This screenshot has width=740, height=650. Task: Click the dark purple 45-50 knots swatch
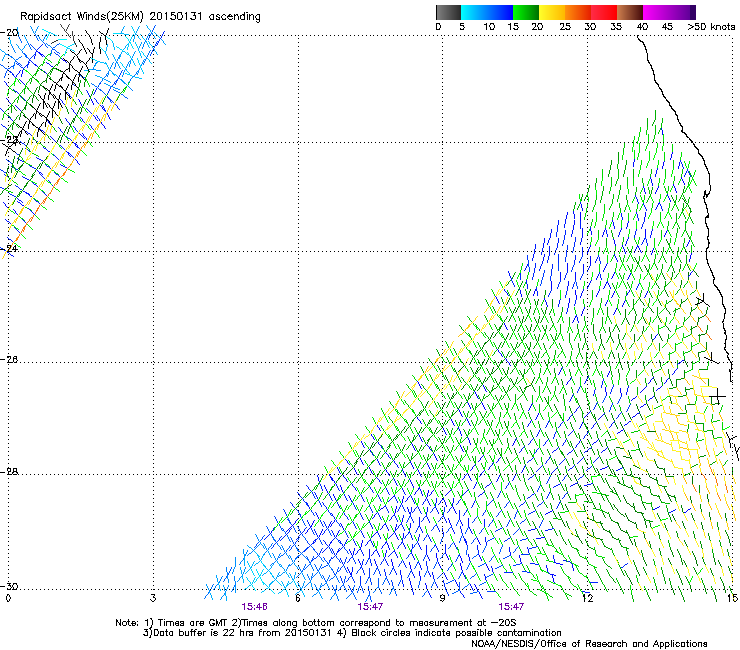coord(682,12)
